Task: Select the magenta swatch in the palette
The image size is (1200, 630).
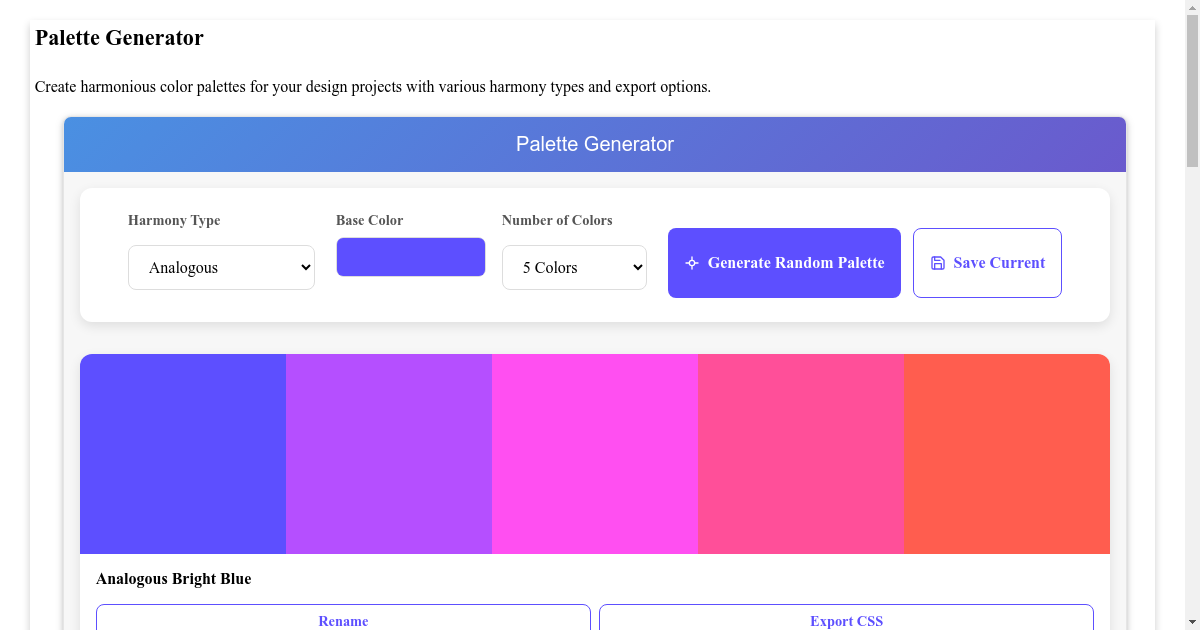Action: tap(595, 453)
